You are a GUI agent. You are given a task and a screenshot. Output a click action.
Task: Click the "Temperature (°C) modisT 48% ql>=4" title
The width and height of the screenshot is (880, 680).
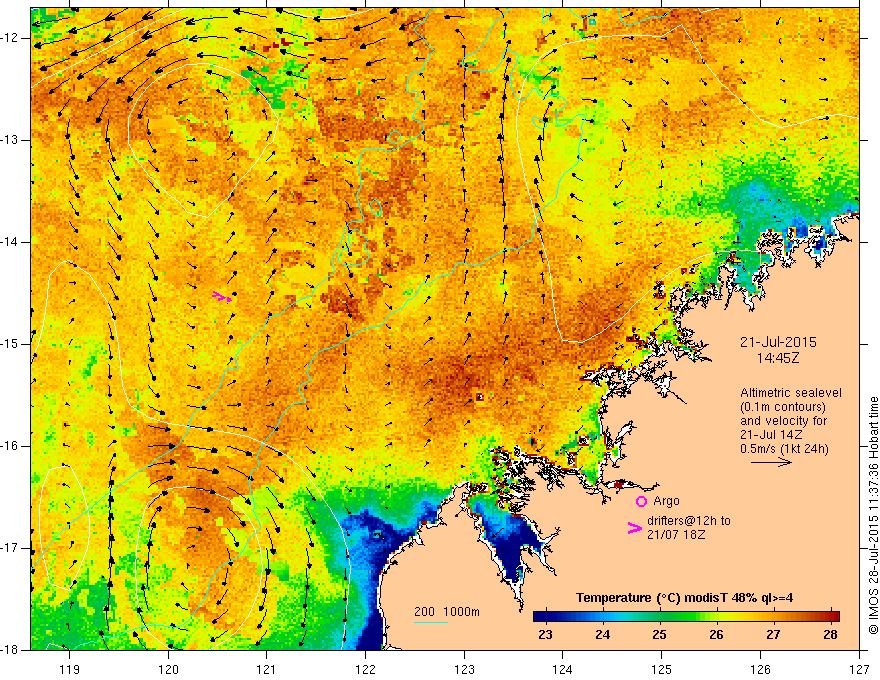click(x=684, y=598)
